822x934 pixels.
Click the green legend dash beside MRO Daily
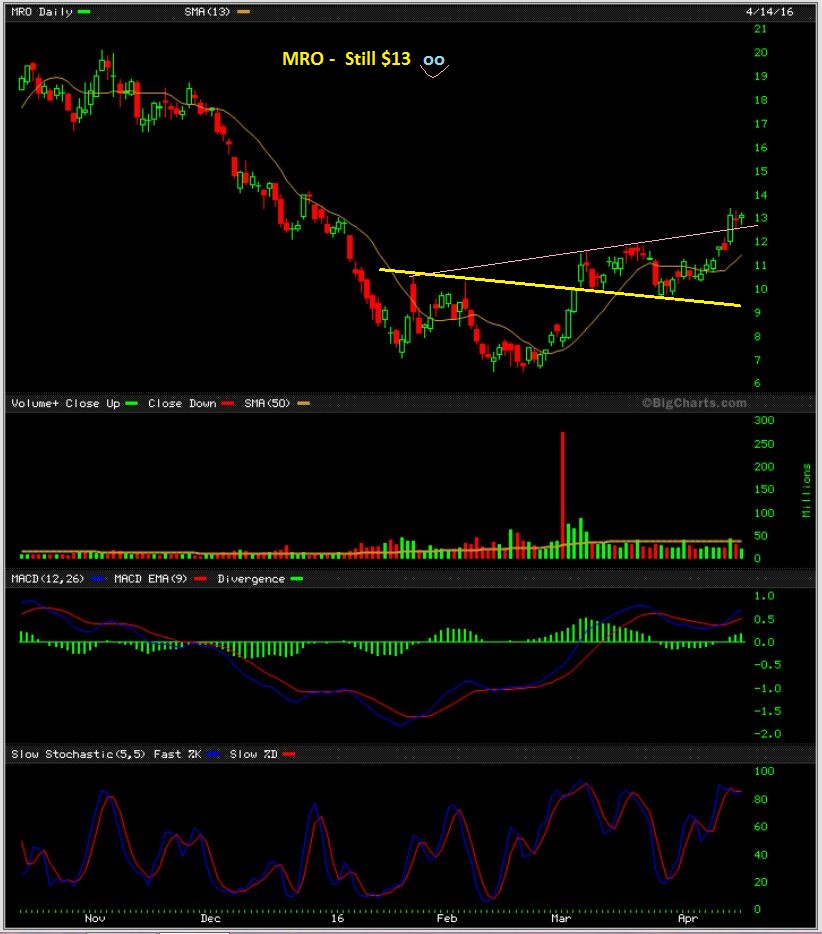point(84,12)
